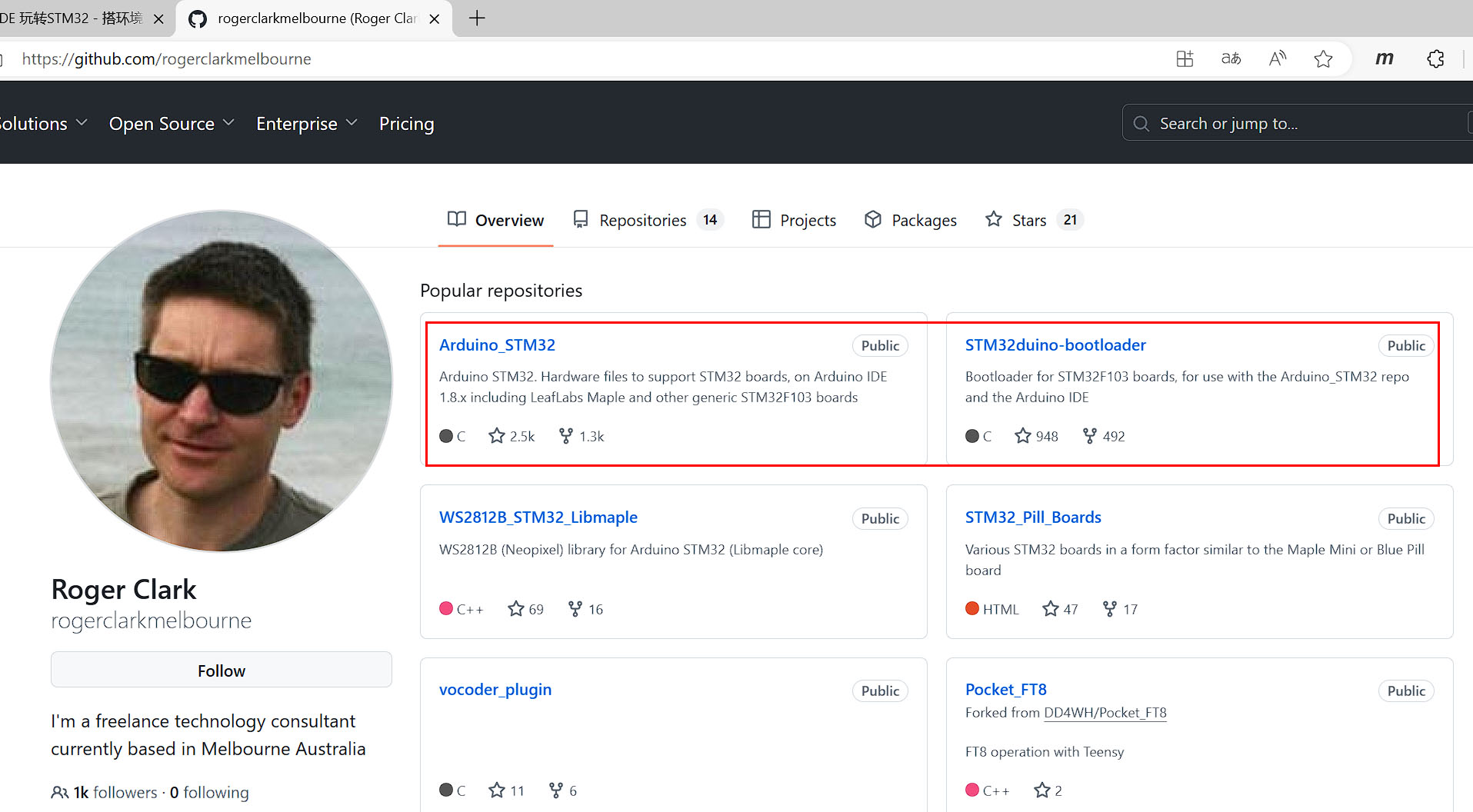This screenshot has height=812, width=1473.
Task: Click the translate page icon
Action: point(1231,59)
